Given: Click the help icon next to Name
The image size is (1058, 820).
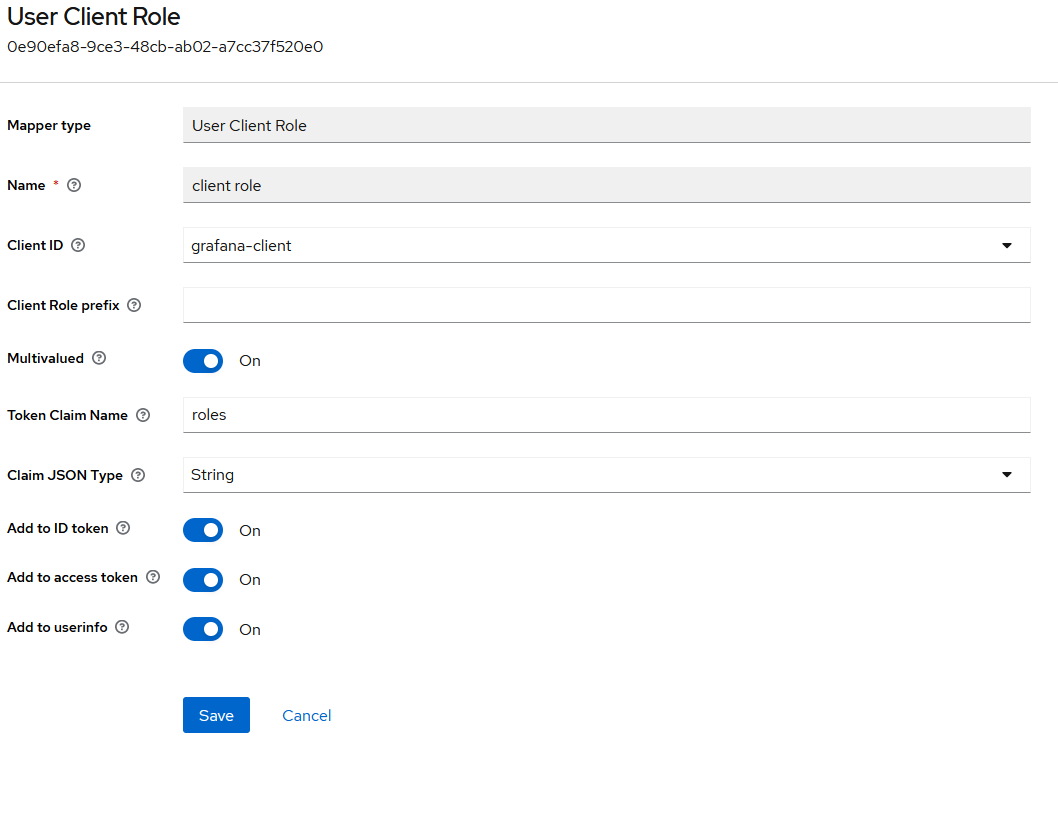Looking at the screenshot, I should coord(74,186).
